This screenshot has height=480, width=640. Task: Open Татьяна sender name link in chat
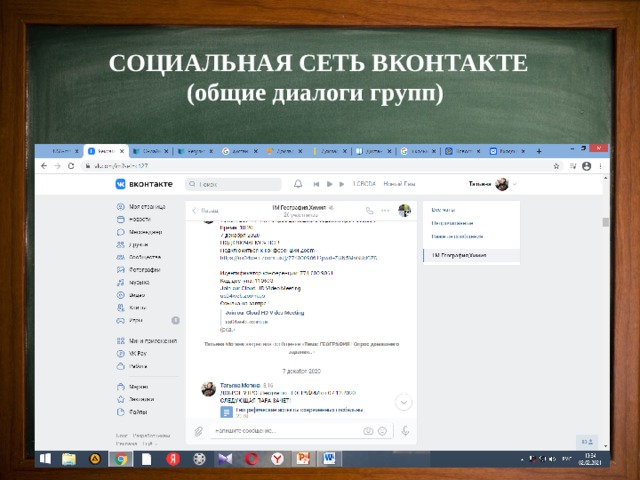(x=240, y=385)
